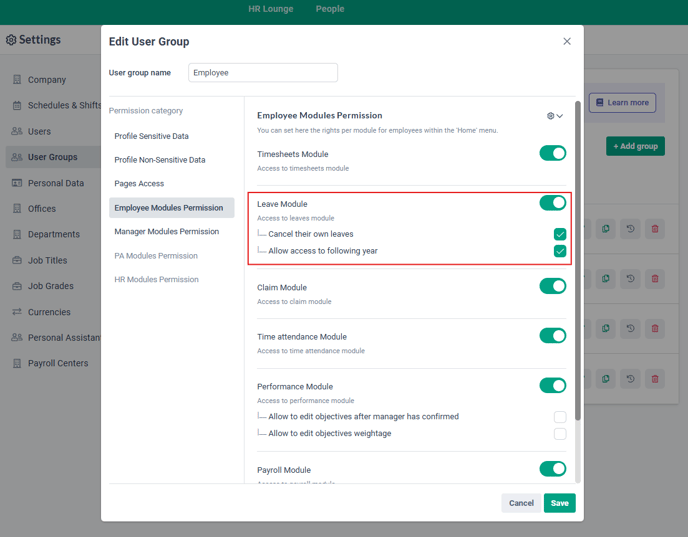Check Allow to edit objectives after manager confirmed
The width and height of the screenshot is (688, 537).
click(560, 417)
